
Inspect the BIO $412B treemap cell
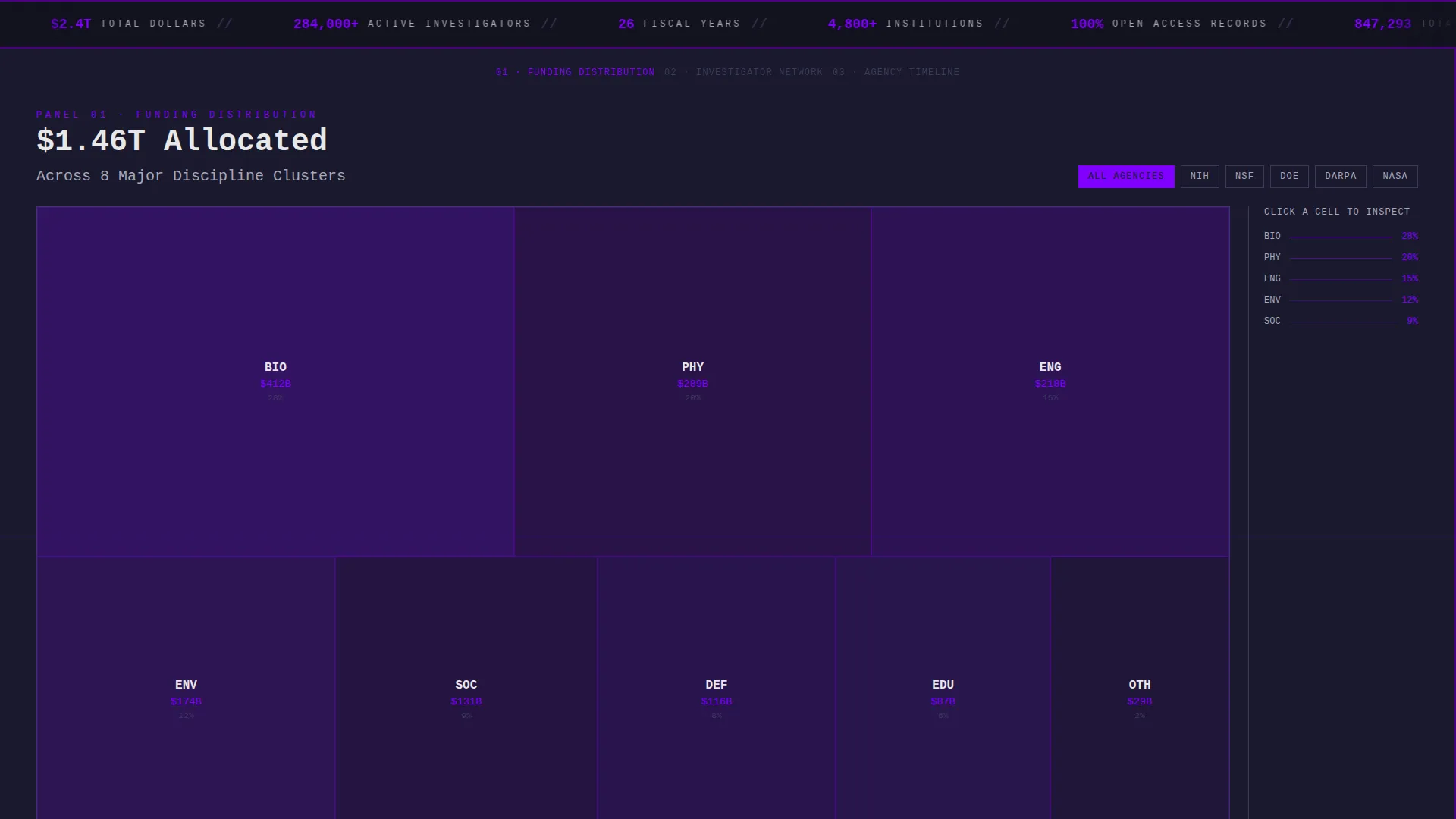pyautogui.click(x=275, y=381)
